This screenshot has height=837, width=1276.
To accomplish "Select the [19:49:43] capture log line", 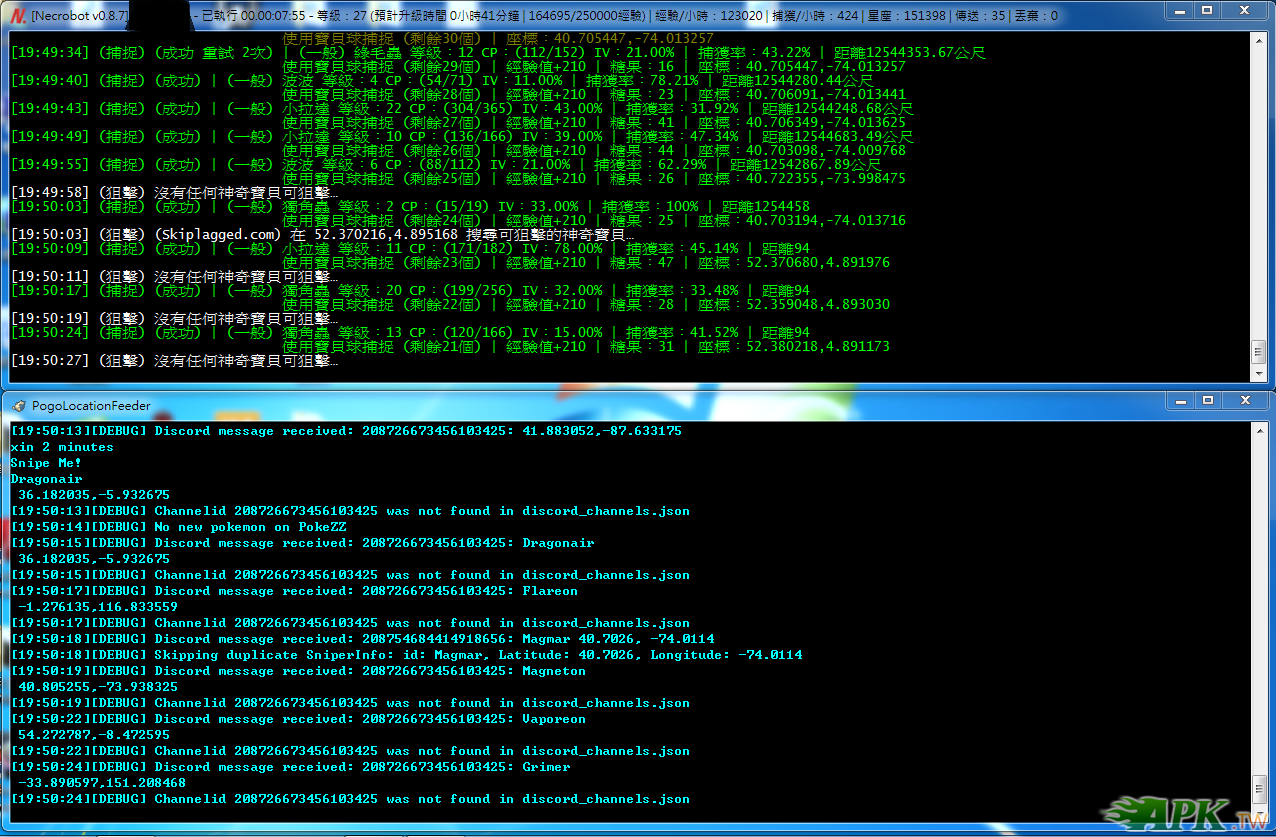I will pos(462,108).
